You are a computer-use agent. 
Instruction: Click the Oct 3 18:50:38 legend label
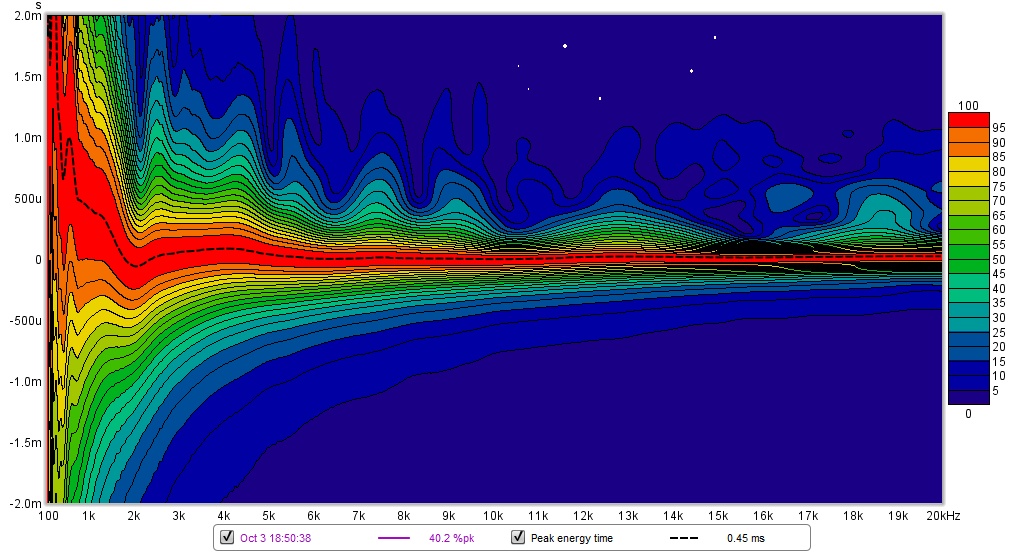(275, 538)
